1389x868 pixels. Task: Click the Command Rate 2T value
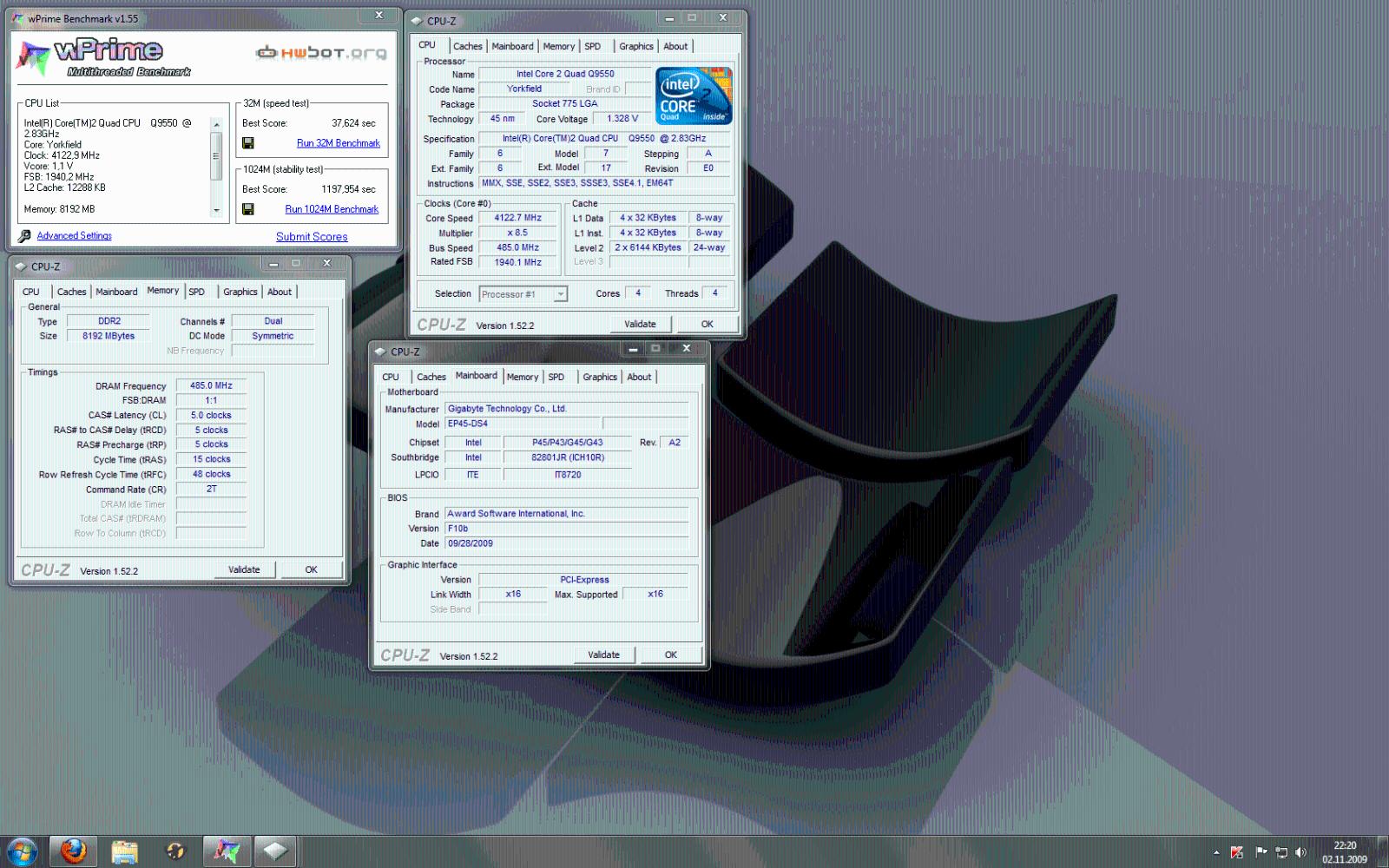[211, 490]
